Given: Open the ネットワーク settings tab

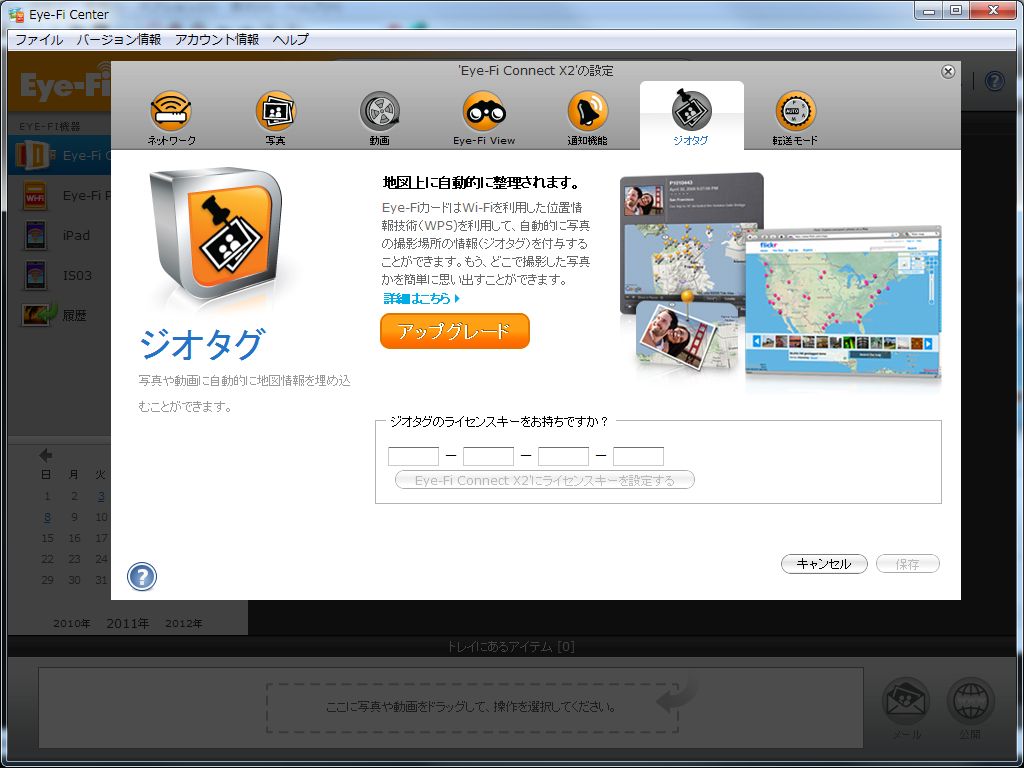Looking at the screenshot, I should (x=171, y=118).
